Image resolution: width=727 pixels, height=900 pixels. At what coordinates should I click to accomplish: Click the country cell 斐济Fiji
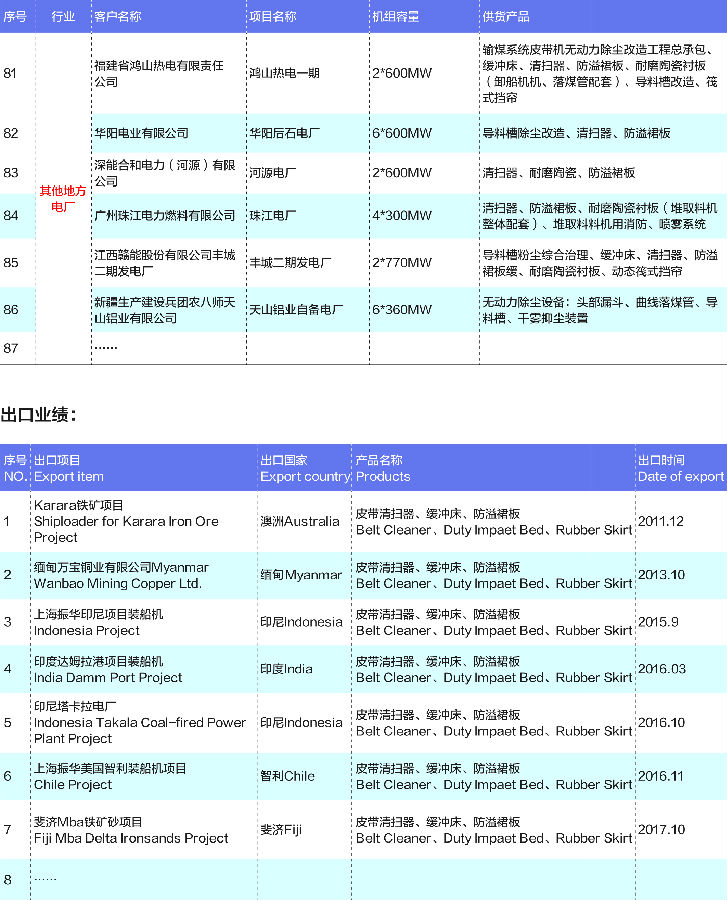click(281, 829)
